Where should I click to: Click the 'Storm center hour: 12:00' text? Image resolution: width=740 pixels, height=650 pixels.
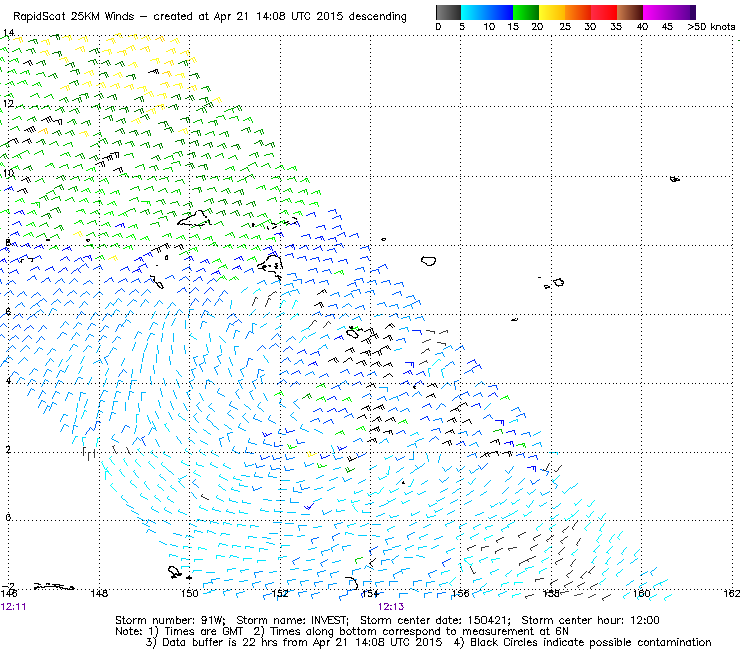click(590, 620)
